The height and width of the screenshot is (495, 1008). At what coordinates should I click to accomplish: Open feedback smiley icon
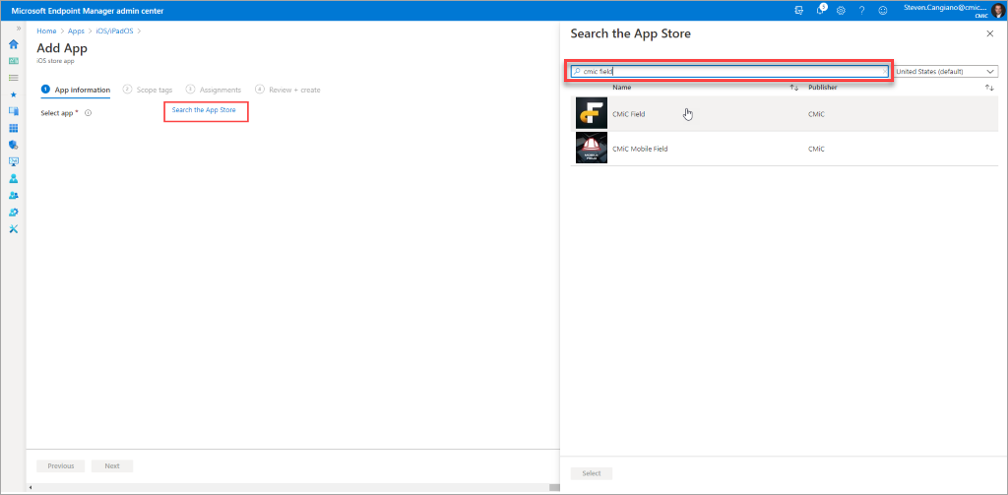pos(883,11)
